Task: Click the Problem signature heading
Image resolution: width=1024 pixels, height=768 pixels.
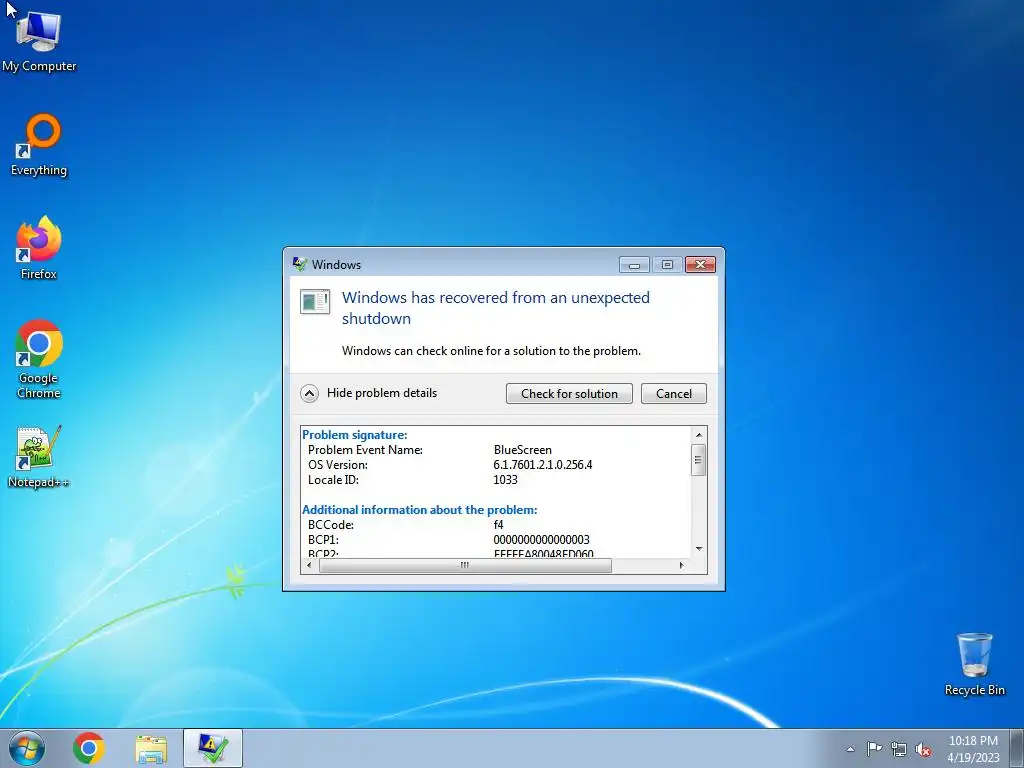Action: [355, 434]
